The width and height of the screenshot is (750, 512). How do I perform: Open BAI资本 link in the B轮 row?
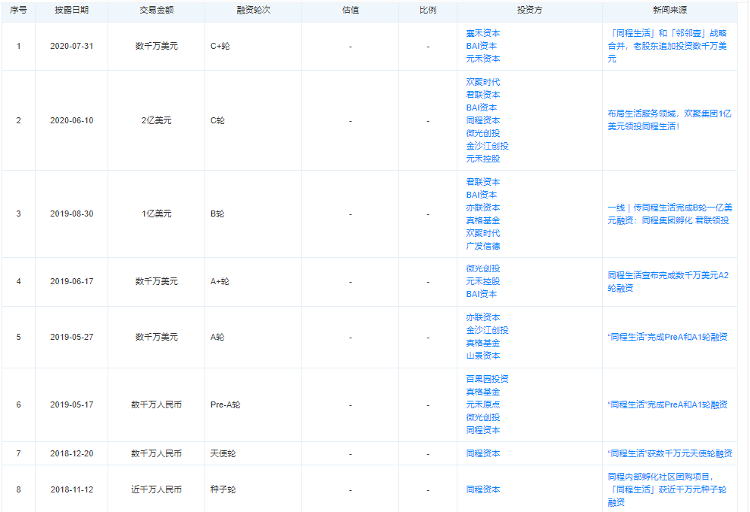(x=481, y=195)
